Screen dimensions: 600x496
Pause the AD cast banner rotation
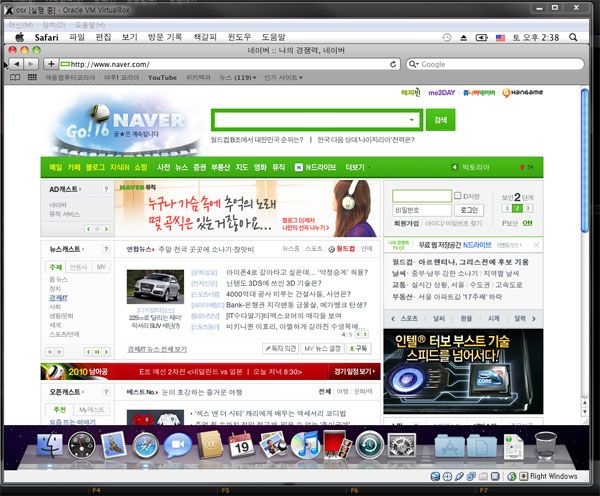97,229
